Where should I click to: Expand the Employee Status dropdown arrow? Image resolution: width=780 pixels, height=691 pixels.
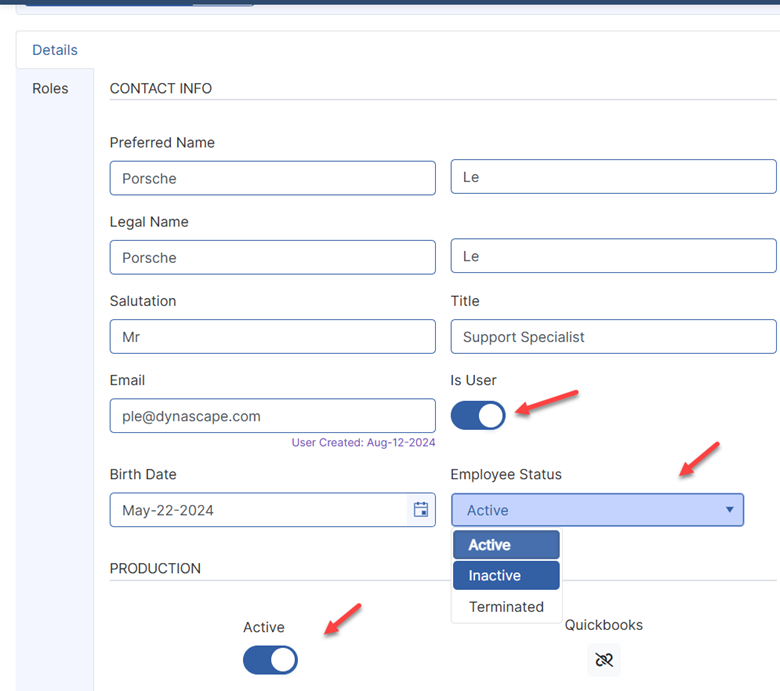[730, 510]
